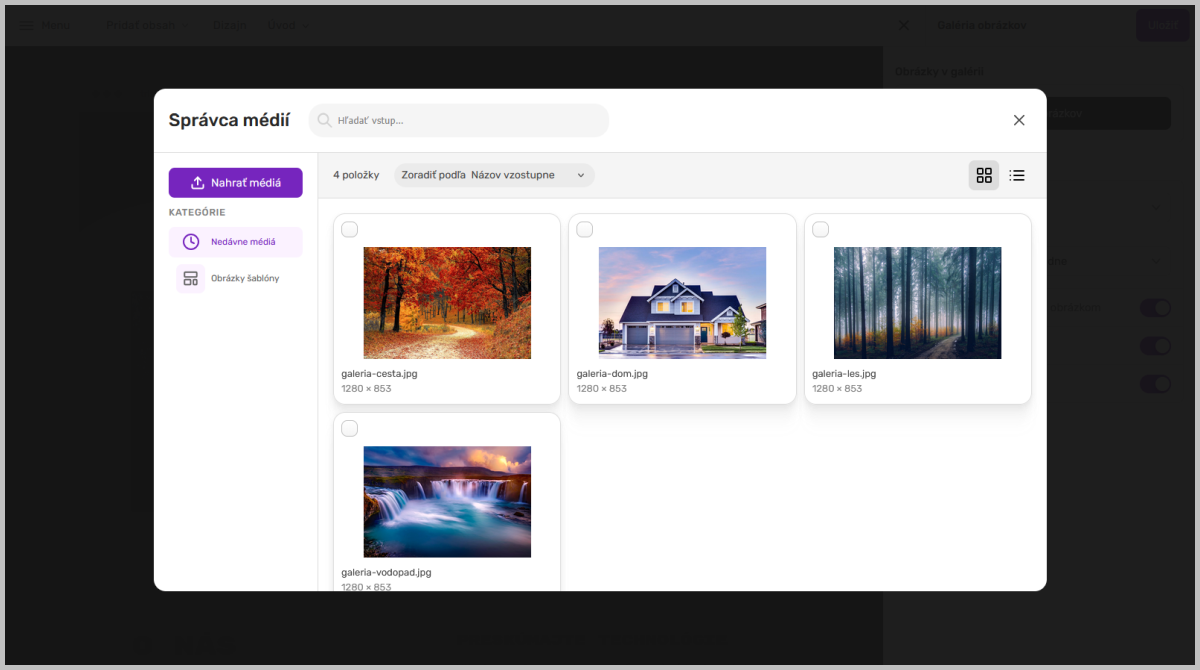Select the galeria-vodopad.jpg checkbox
The image size is (1200, 670).
[x=349, y=429]
